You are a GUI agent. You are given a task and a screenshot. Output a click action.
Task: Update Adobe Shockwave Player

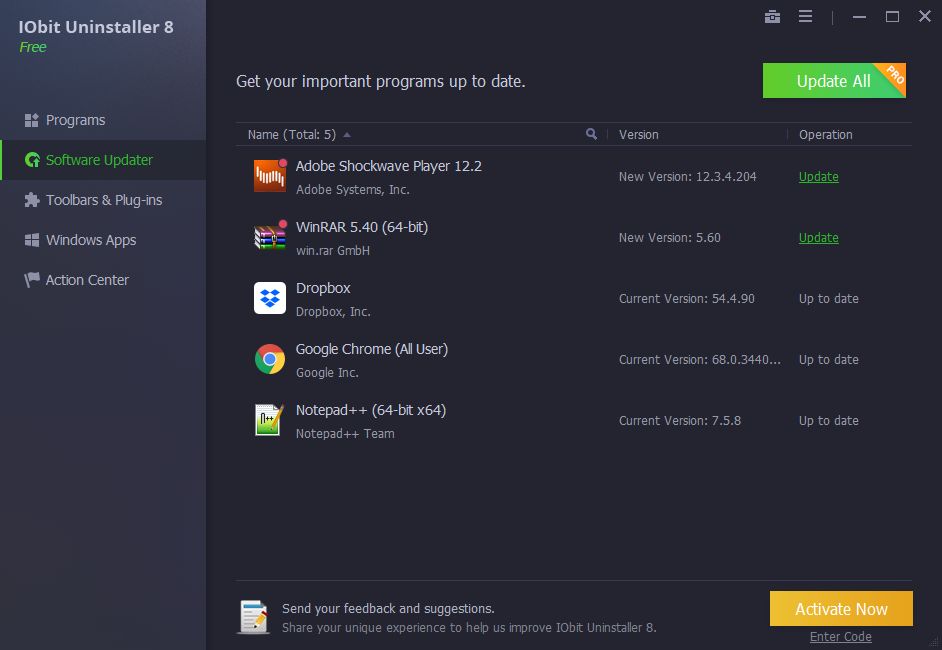pos(818,177)
